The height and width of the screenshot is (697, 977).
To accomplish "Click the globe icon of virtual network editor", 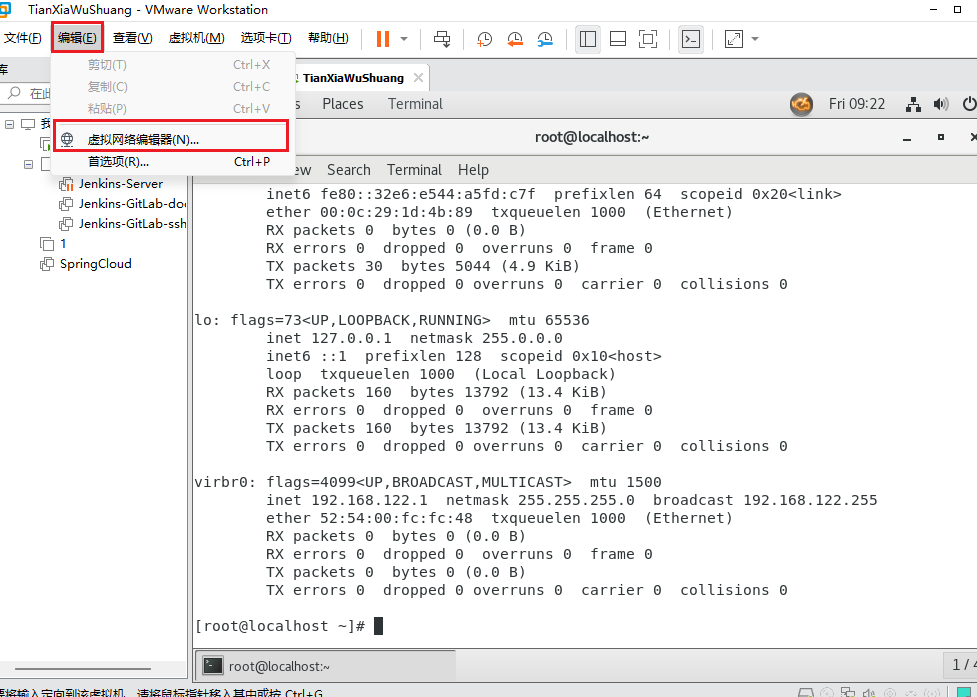I will coord(67,139).
